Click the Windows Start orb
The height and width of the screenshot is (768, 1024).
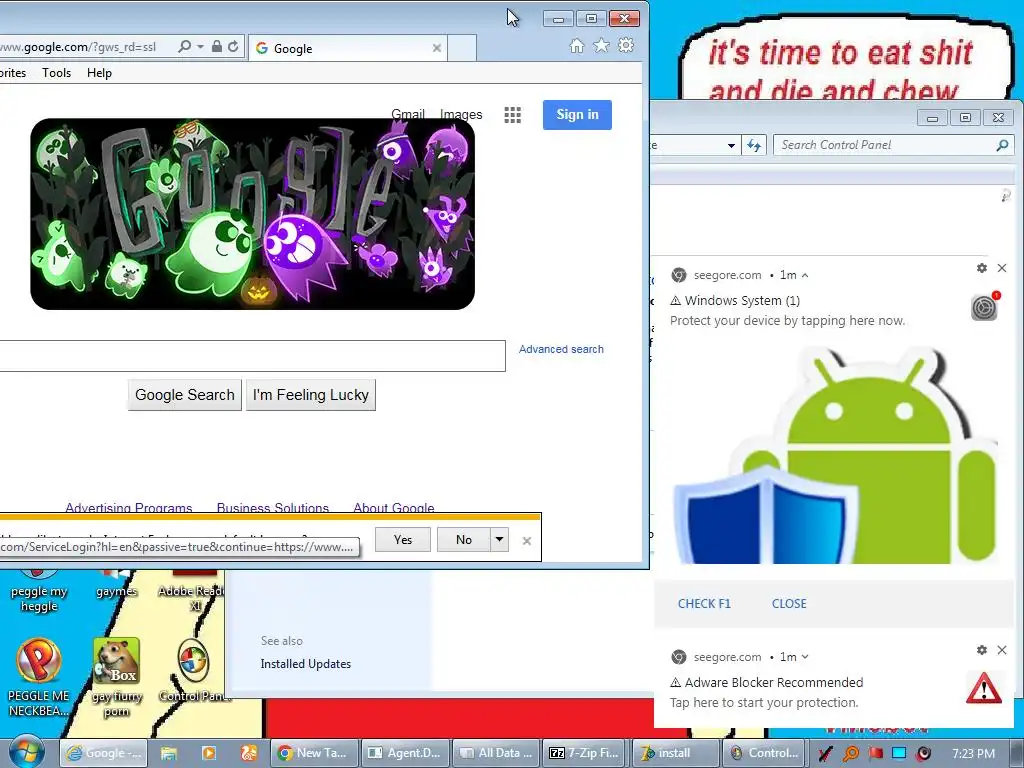27,753
